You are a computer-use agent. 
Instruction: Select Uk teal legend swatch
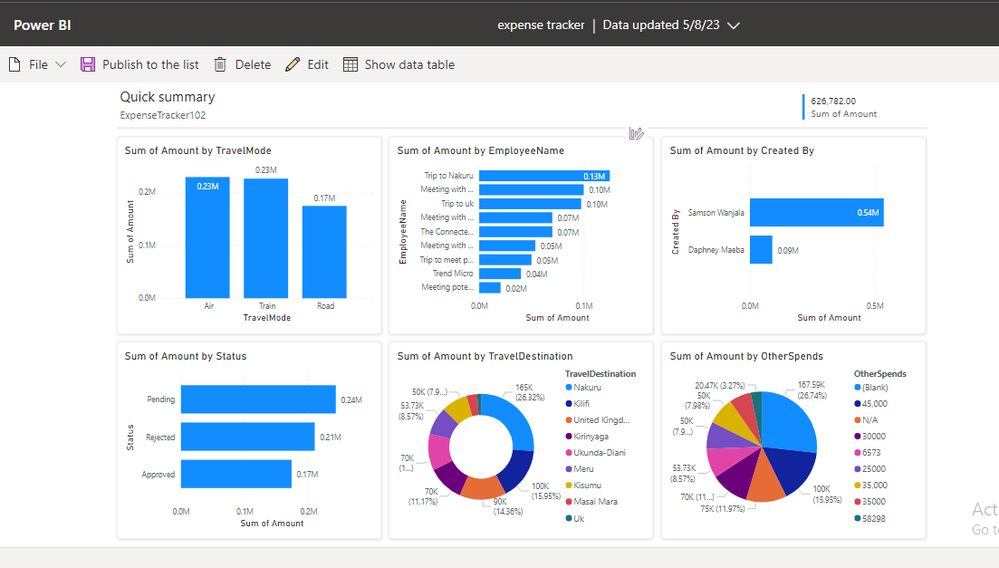pos(569,518)
